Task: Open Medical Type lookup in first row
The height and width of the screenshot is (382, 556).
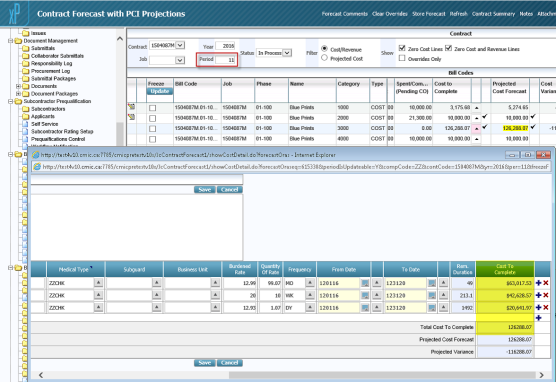Action: coord(99,283)
